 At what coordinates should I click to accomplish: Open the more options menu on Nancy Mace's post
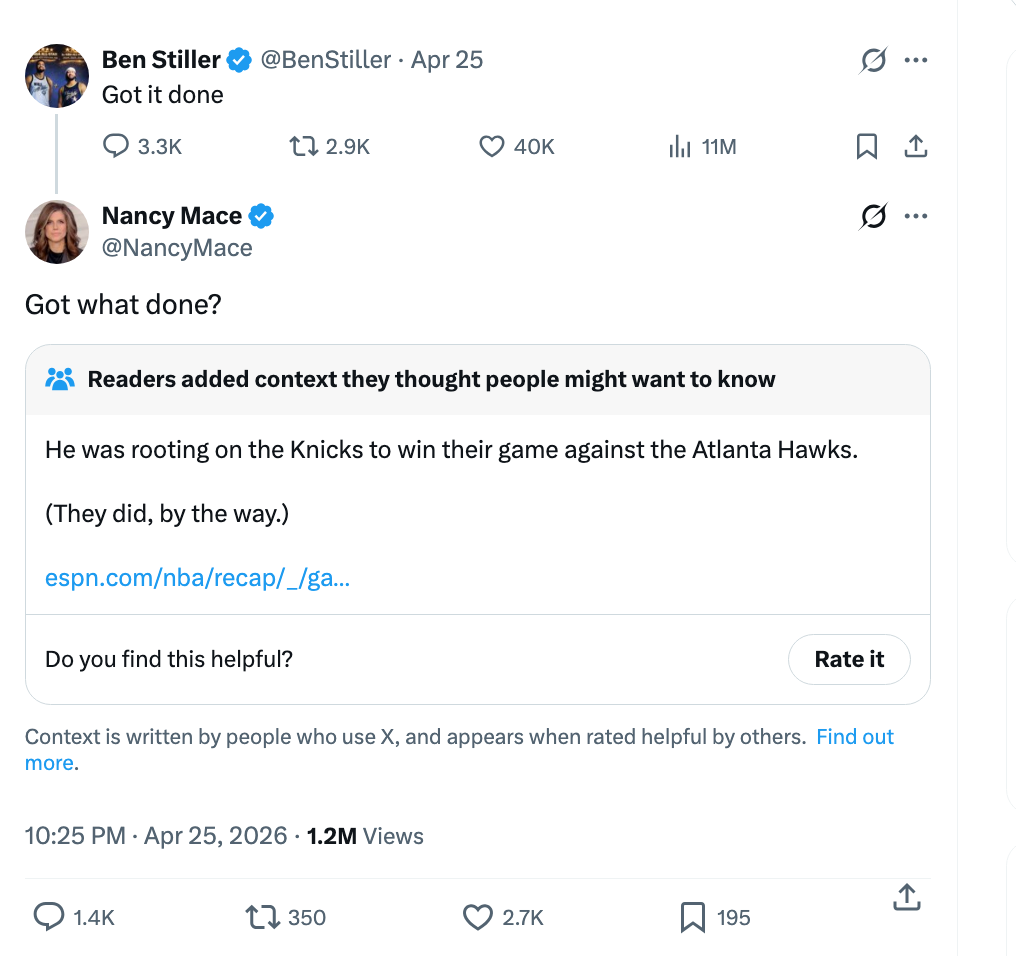pos(917,216)
